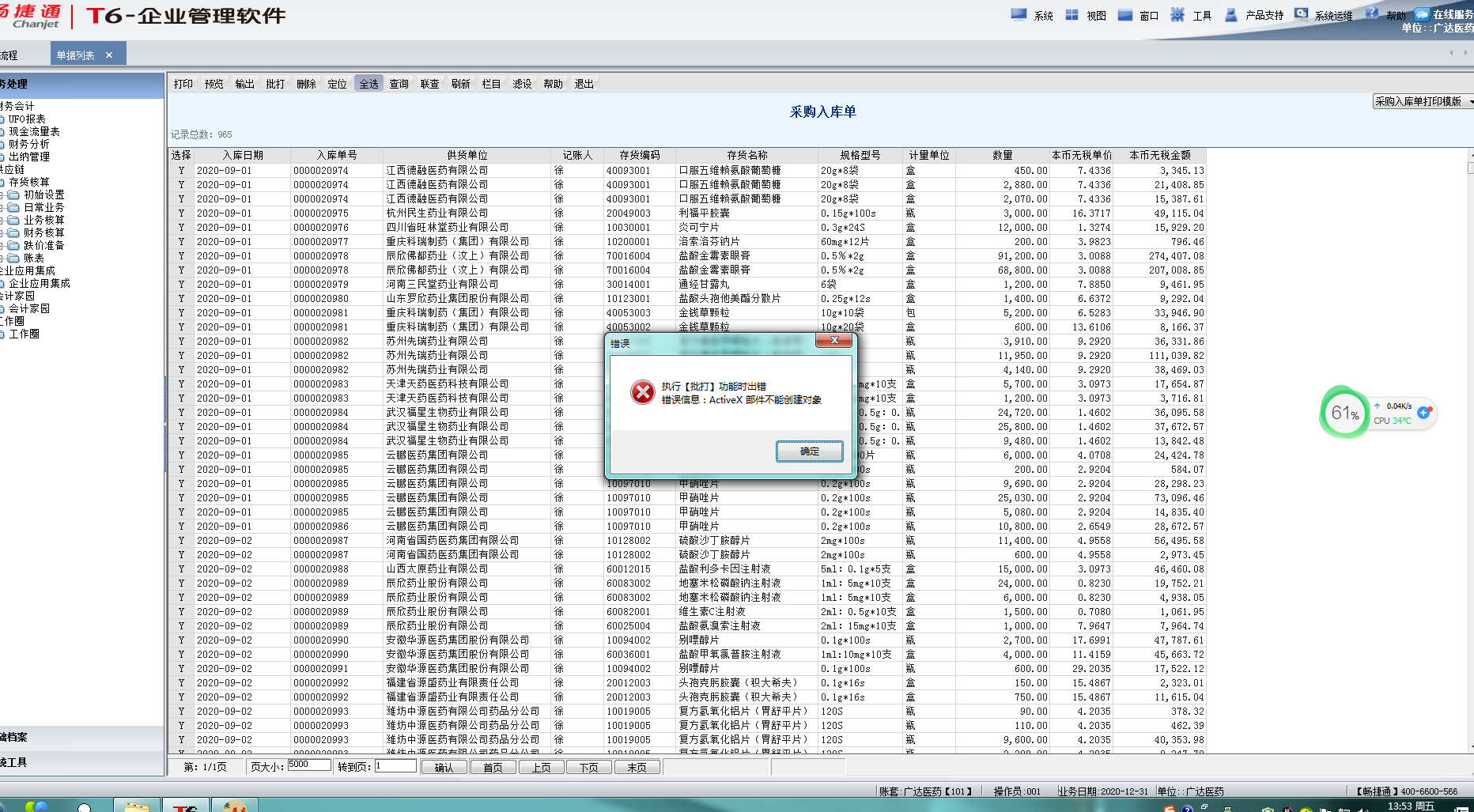Click the 61% memory usage floating widget

point(1344,412)
